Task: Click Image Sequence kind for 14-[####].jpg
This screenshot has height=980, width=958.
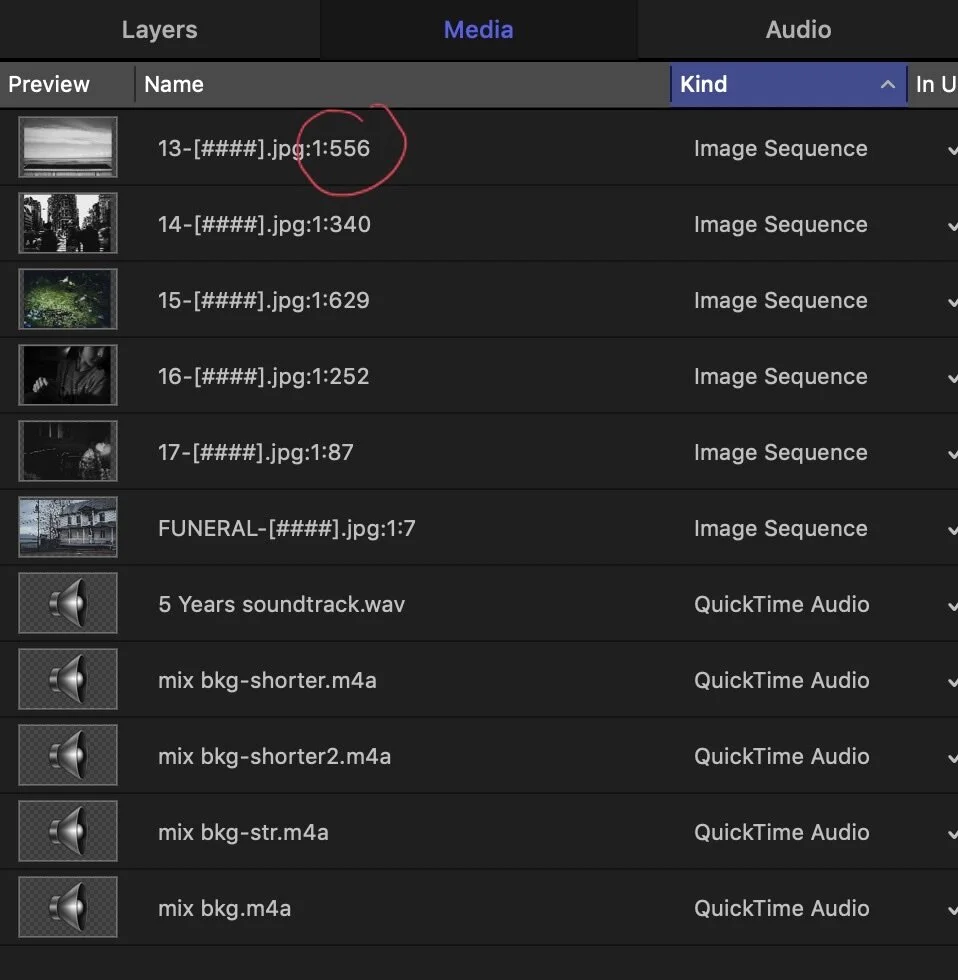Action: point(781,224)
